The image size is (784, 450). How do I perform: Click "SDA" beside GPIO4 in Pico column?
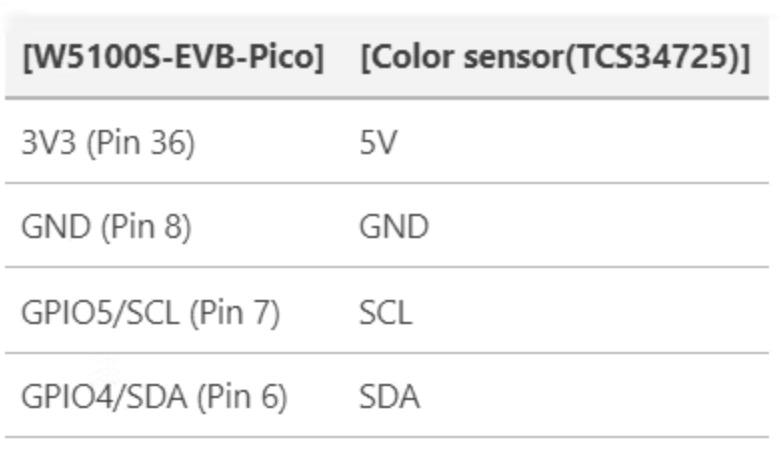coord(156,398)
